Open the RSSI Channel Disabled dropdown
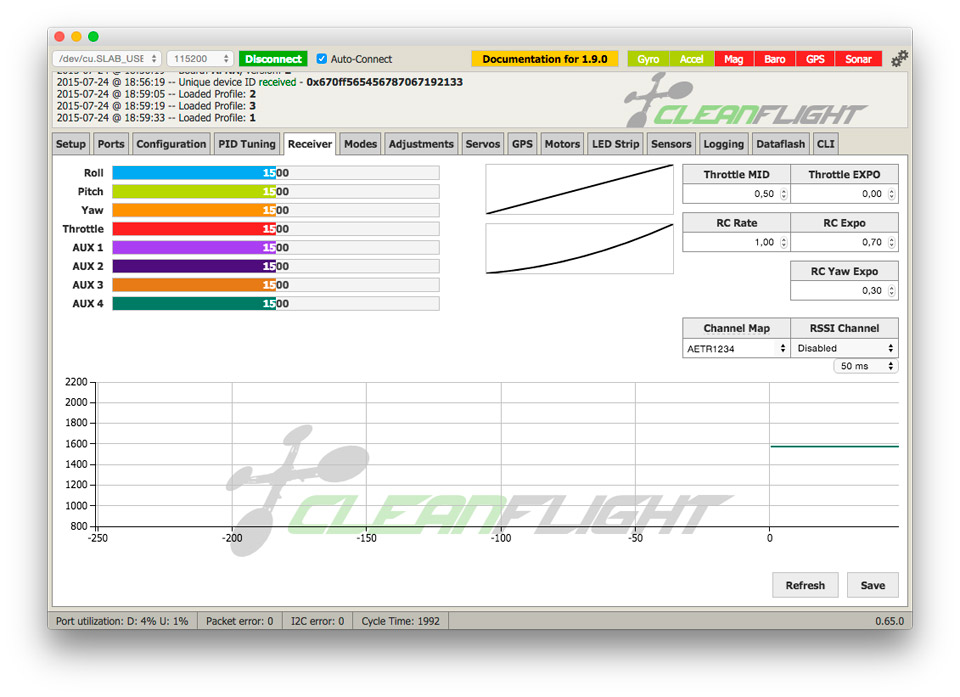Image resolution: width=960 pixels, height=697 pixels. (x=845, y=348)
